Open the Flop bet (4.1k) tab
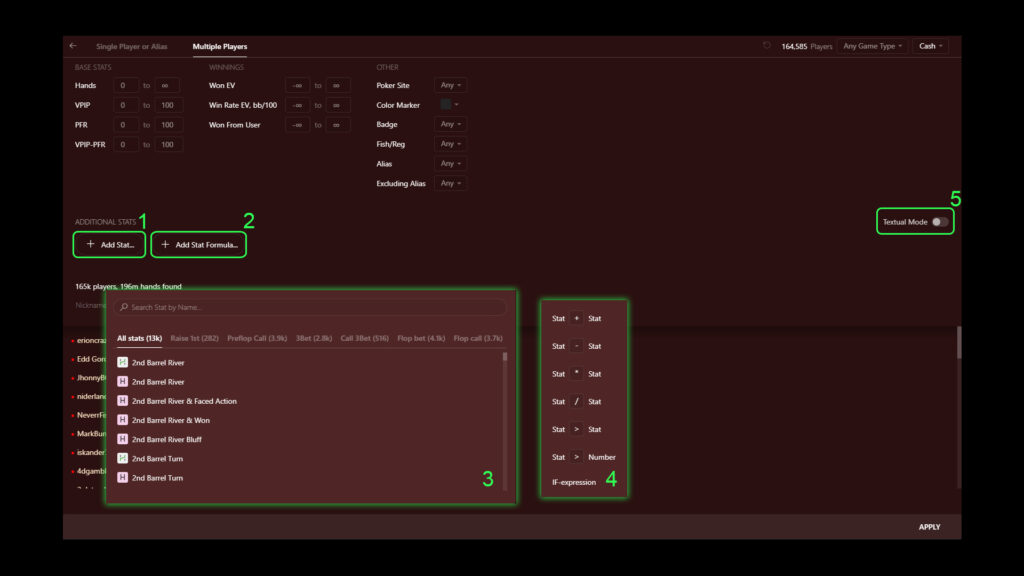Viewport: 1024px width, 576px height. click(x=421, y=338)
